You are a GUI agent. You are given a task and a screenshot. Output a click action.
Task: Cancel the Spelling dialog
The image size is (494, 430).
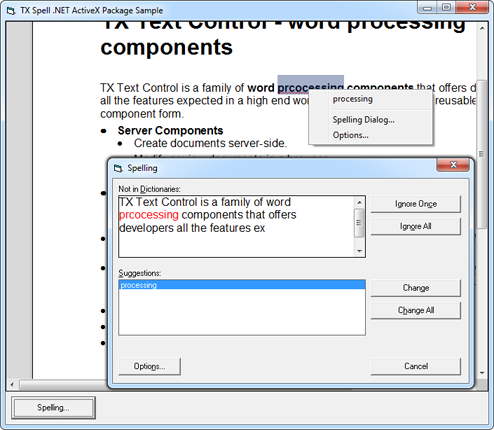[416, 366]
